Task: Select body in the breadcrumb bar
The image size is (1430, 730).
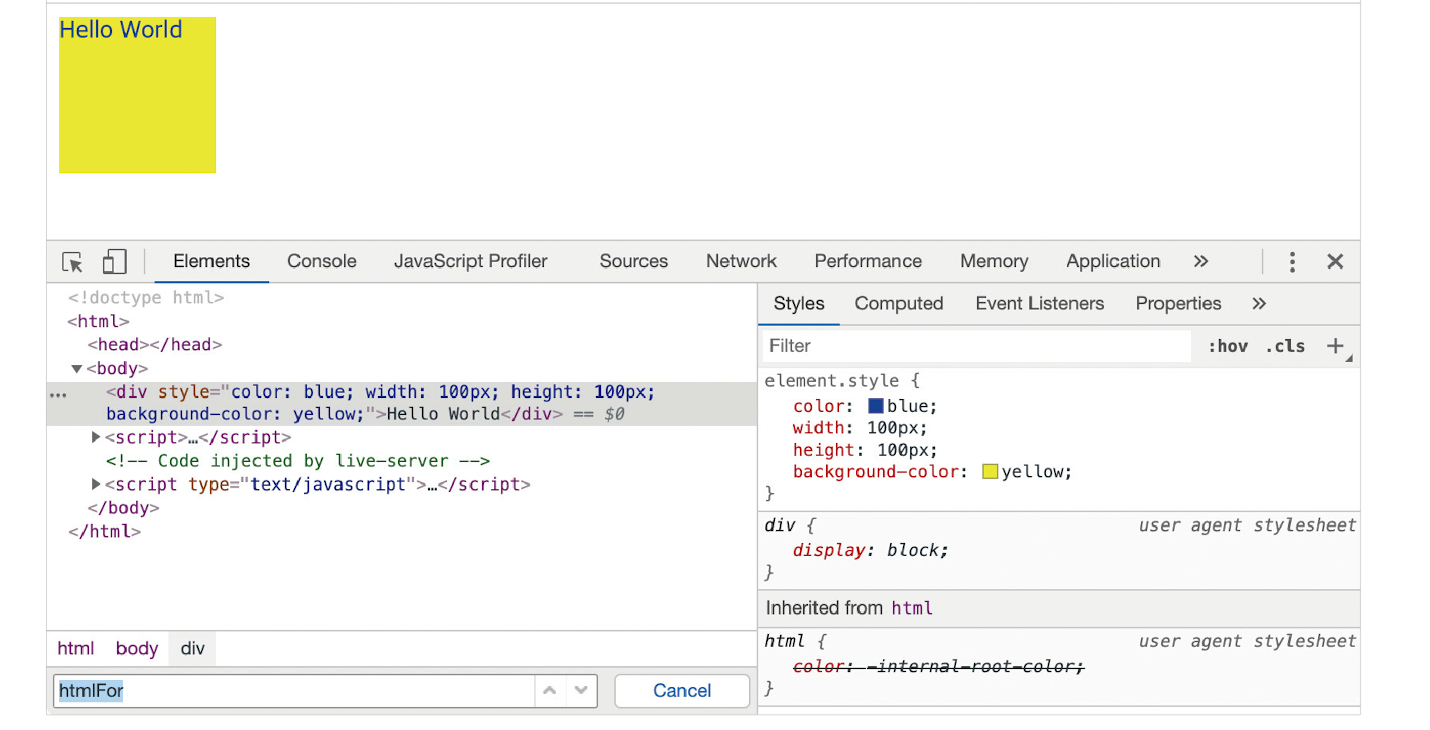Action: point(137,649)
